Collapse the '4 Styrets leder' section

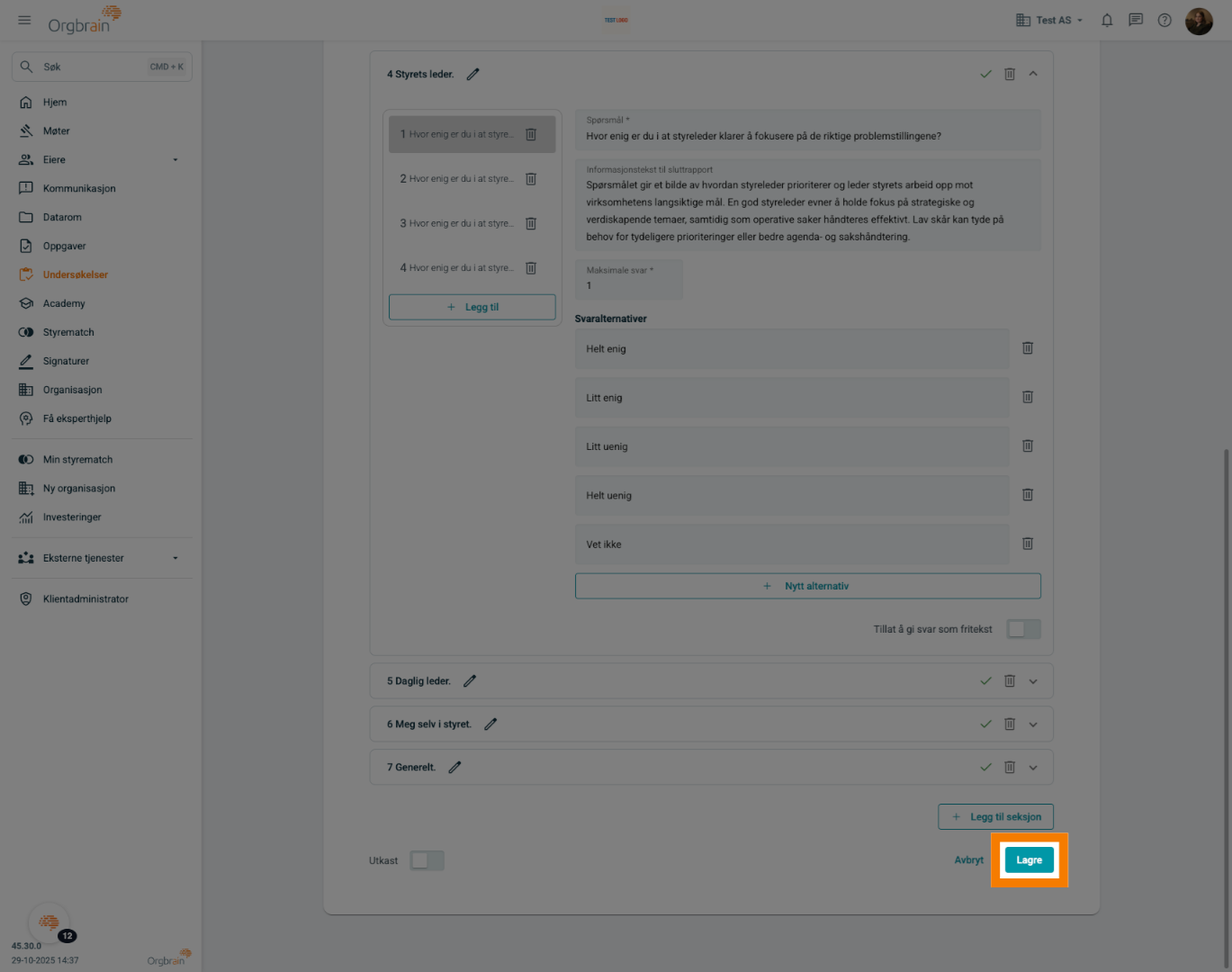coord(1033,75)
